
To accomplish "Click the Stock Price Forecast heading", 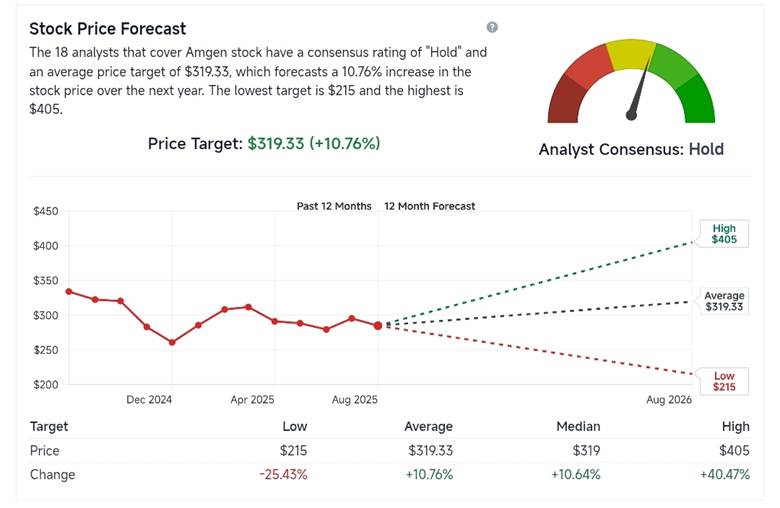I will pyautogui.click(x=107, y=28).
